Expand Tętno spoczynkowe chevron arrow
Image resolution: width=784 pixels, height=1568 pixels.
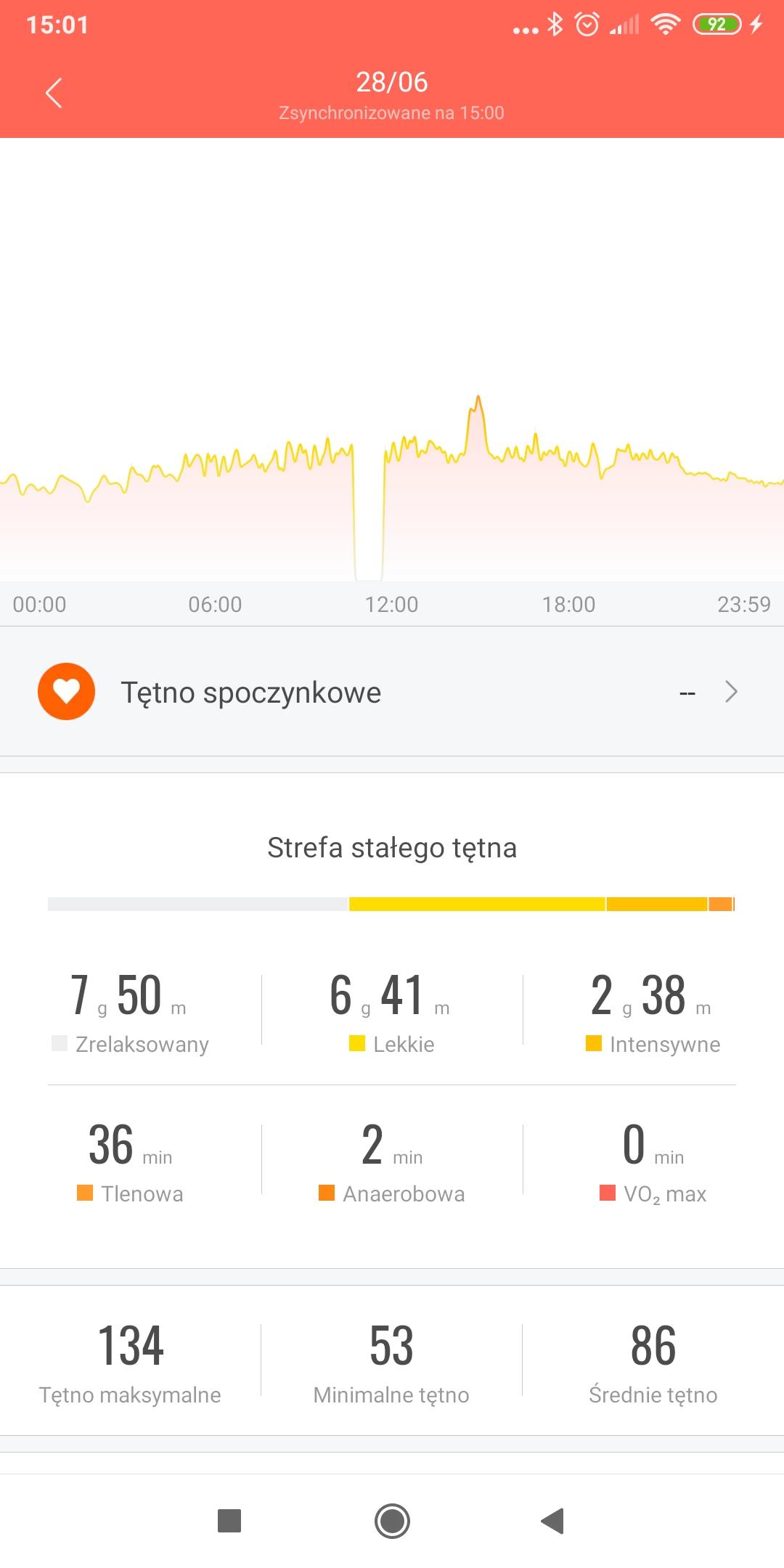point(731,692)
